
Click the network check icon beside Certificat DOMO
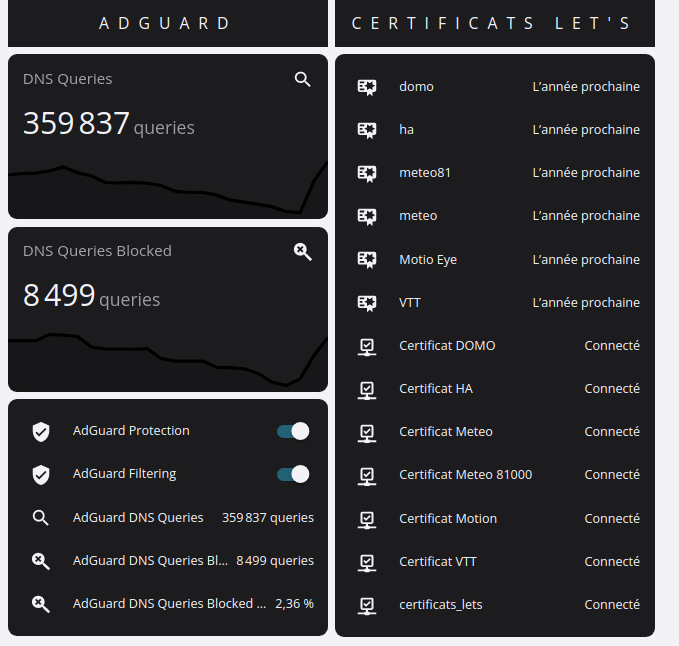click(367, 346)
